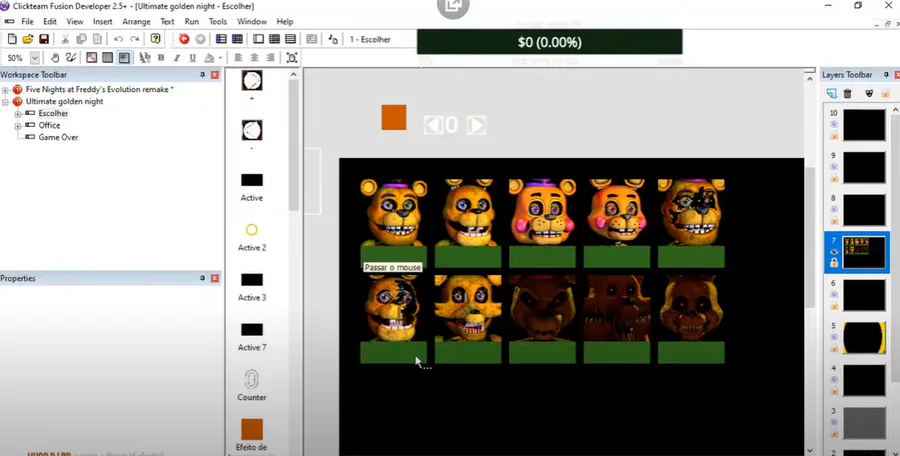The image size is (900, 456).
Task: Close the Workspace Toolbar panel
Action: click(x=215, y=75)
